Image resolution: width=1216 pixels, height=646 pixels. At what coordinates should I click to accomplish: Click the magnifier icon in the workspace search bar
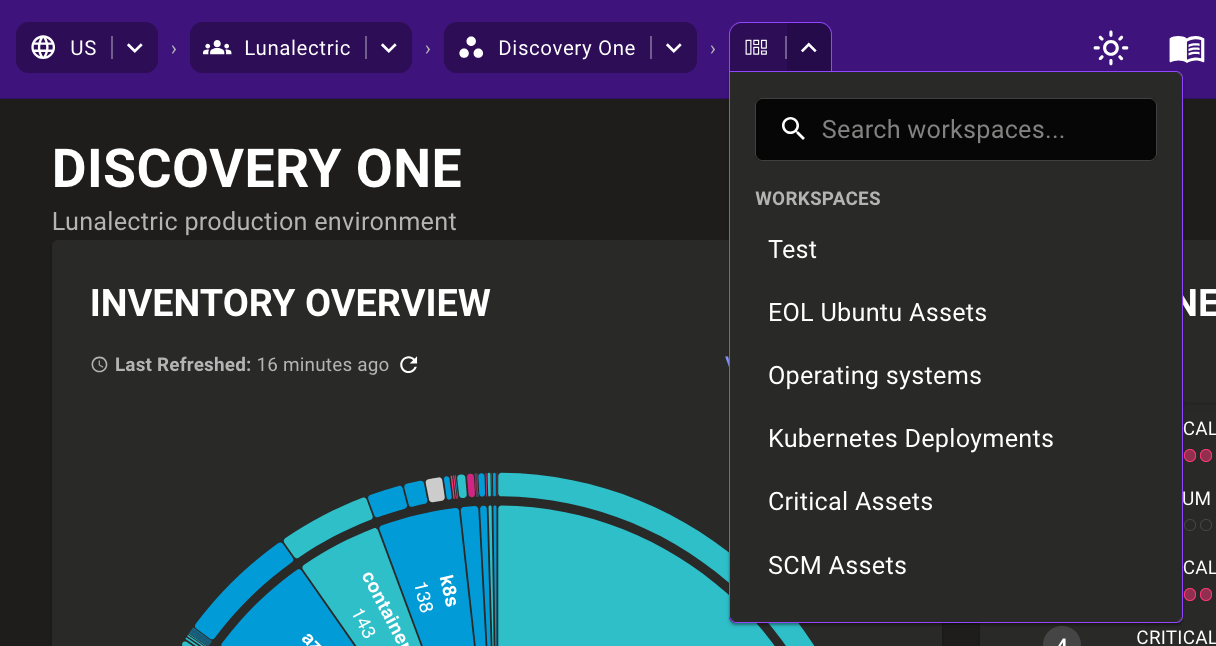tap(793, 129)
